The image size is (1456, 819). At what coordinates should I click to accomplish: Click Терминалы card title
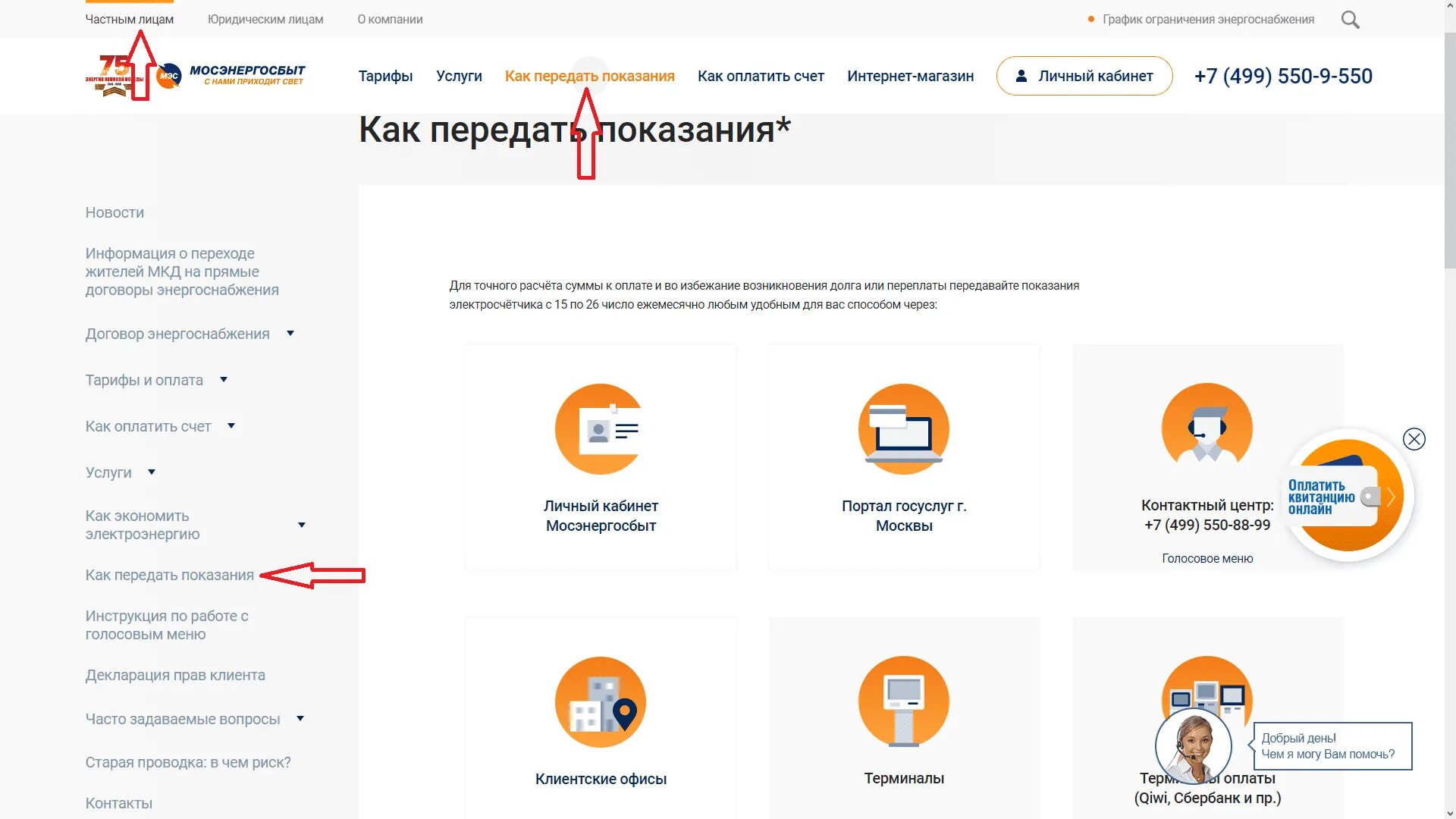point(904,778)
